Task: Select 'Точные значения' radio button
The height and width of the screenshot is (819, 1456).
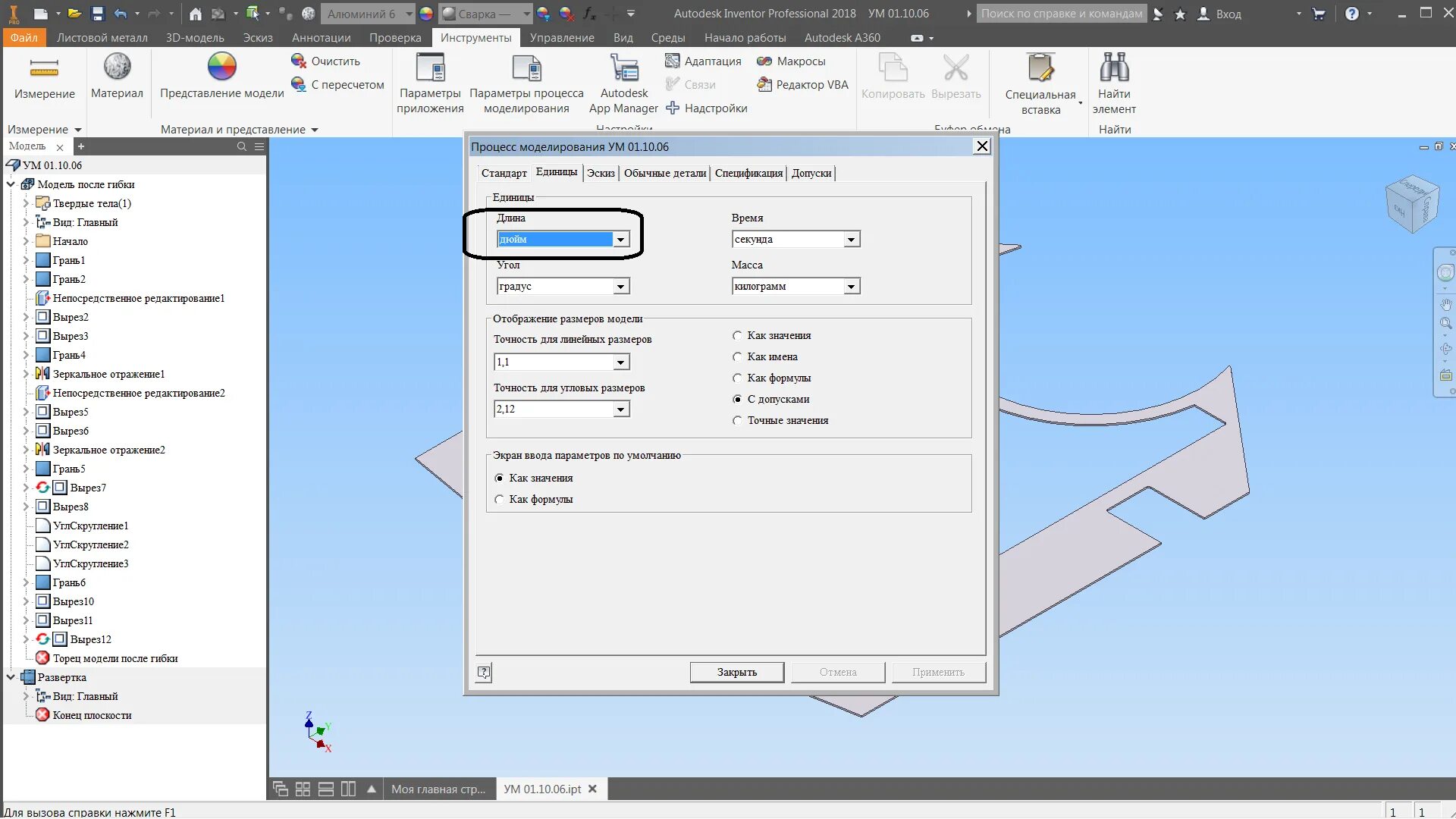Action: coord(737,420)
